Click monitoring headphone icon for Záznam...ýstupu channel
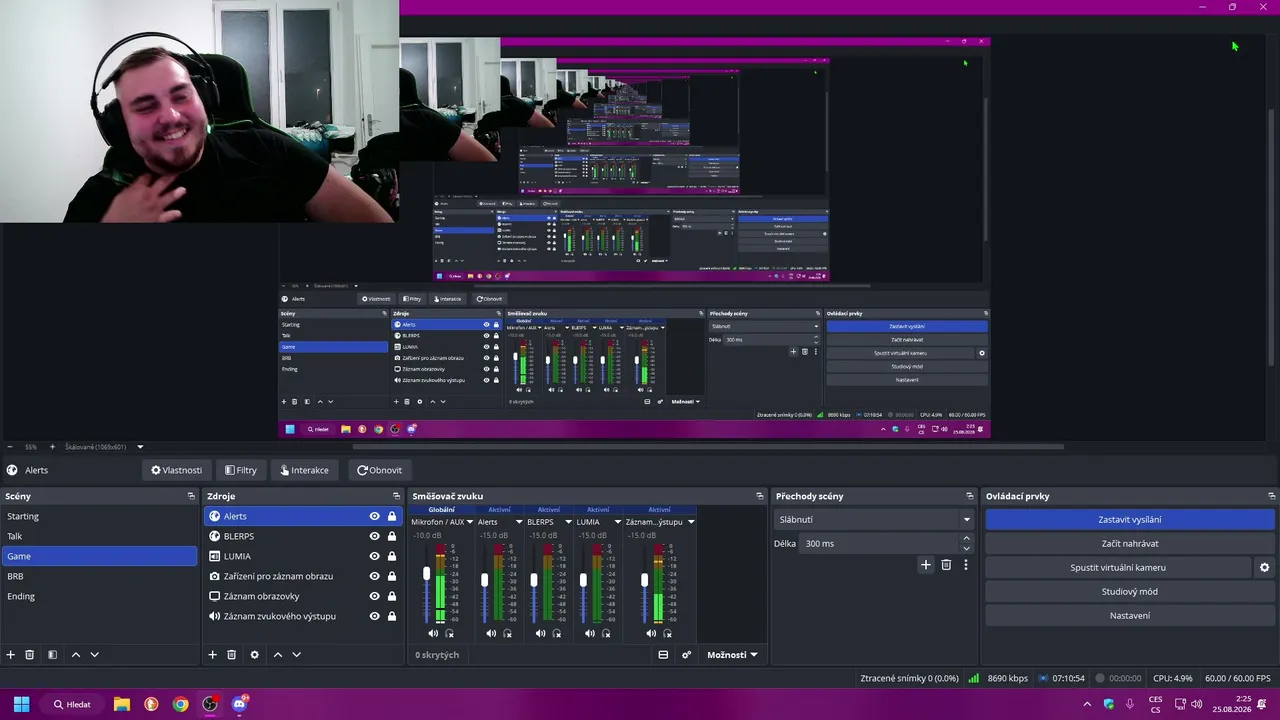The image size is (1280, 720). click(668, 633)
